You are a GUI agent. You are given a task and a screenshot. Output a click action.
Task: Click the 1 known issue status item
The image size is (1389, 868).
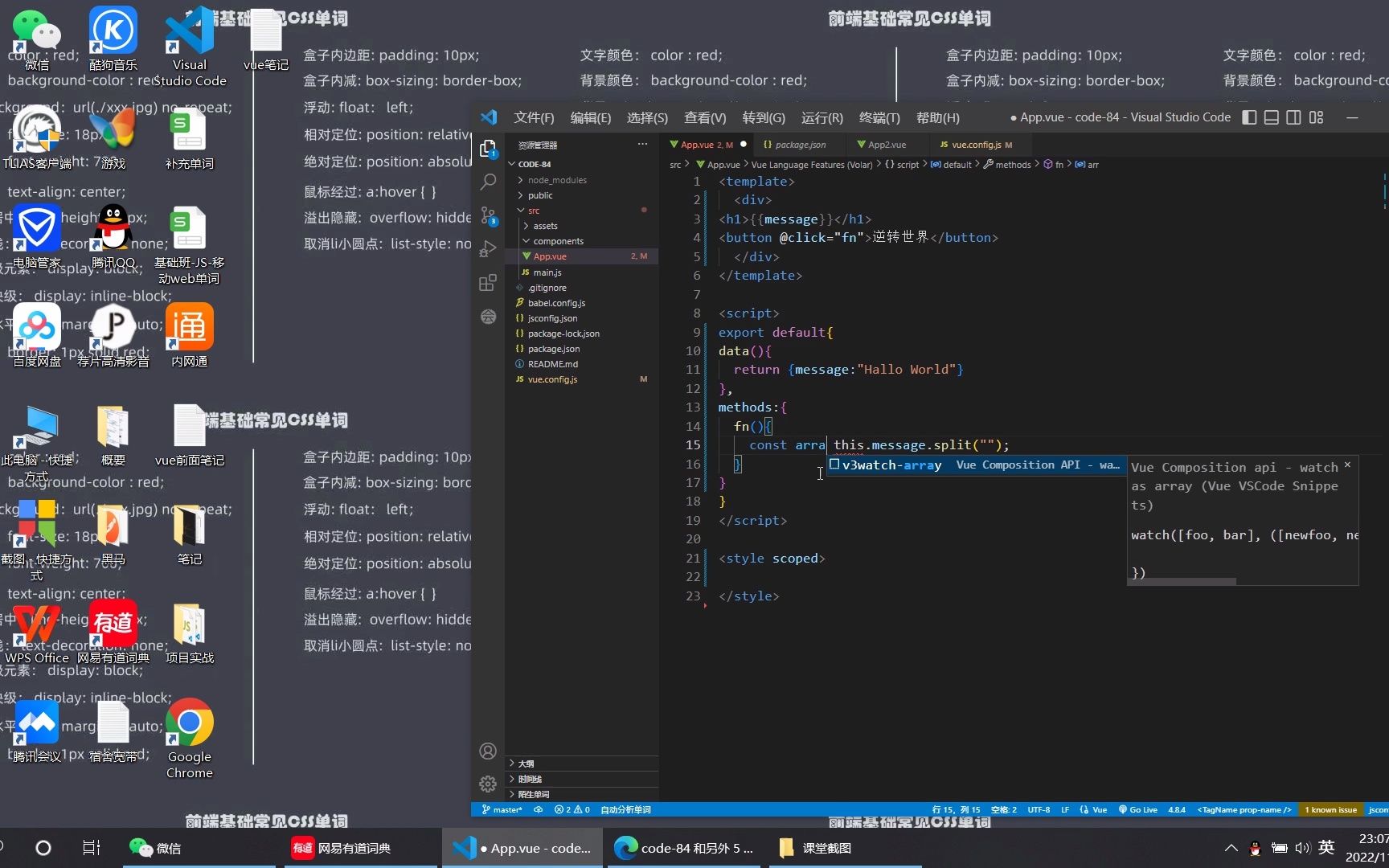click(1330, 809)
